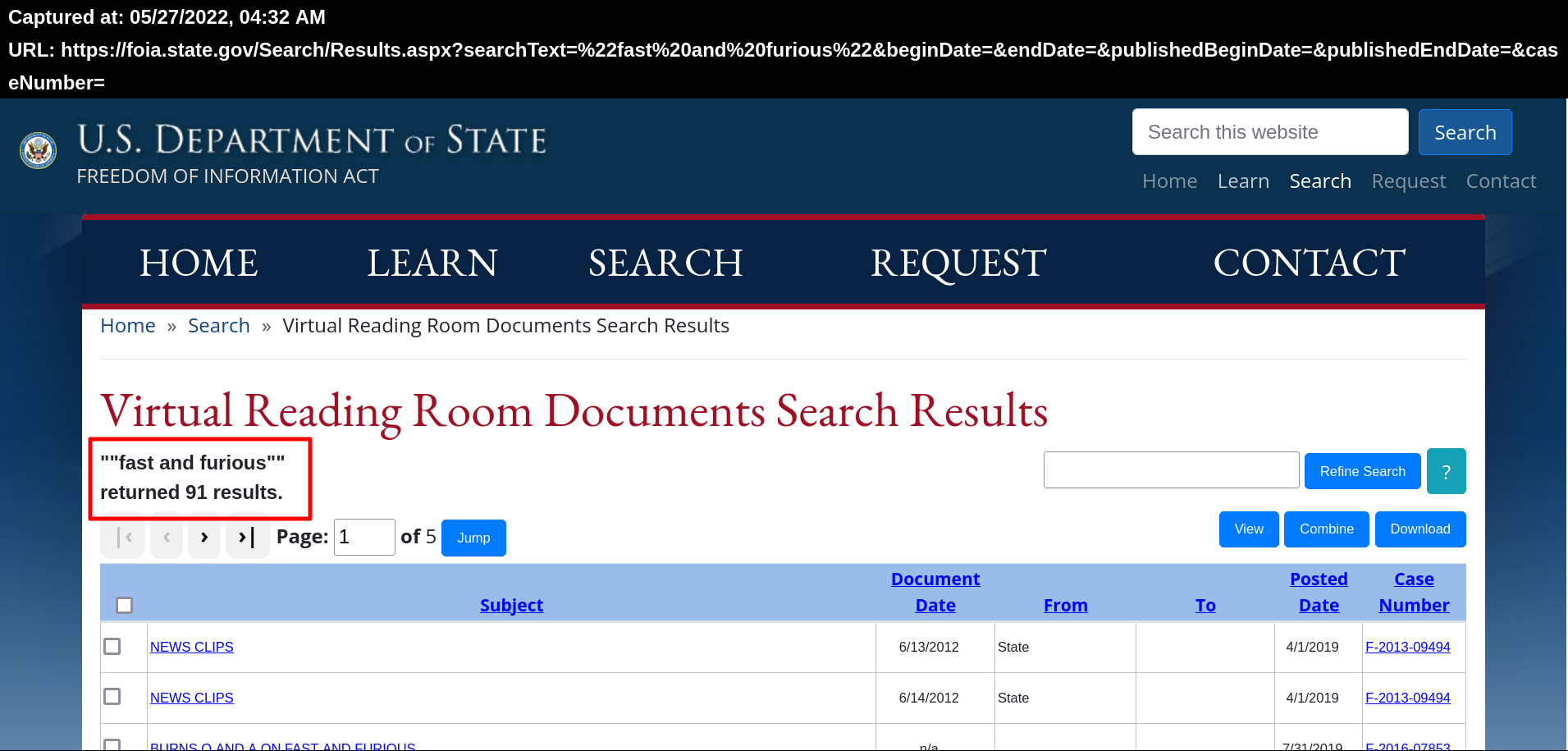This screenshot has height=751, width=1568.
Task: Focus the Page number input box
Action: [364, 537]
